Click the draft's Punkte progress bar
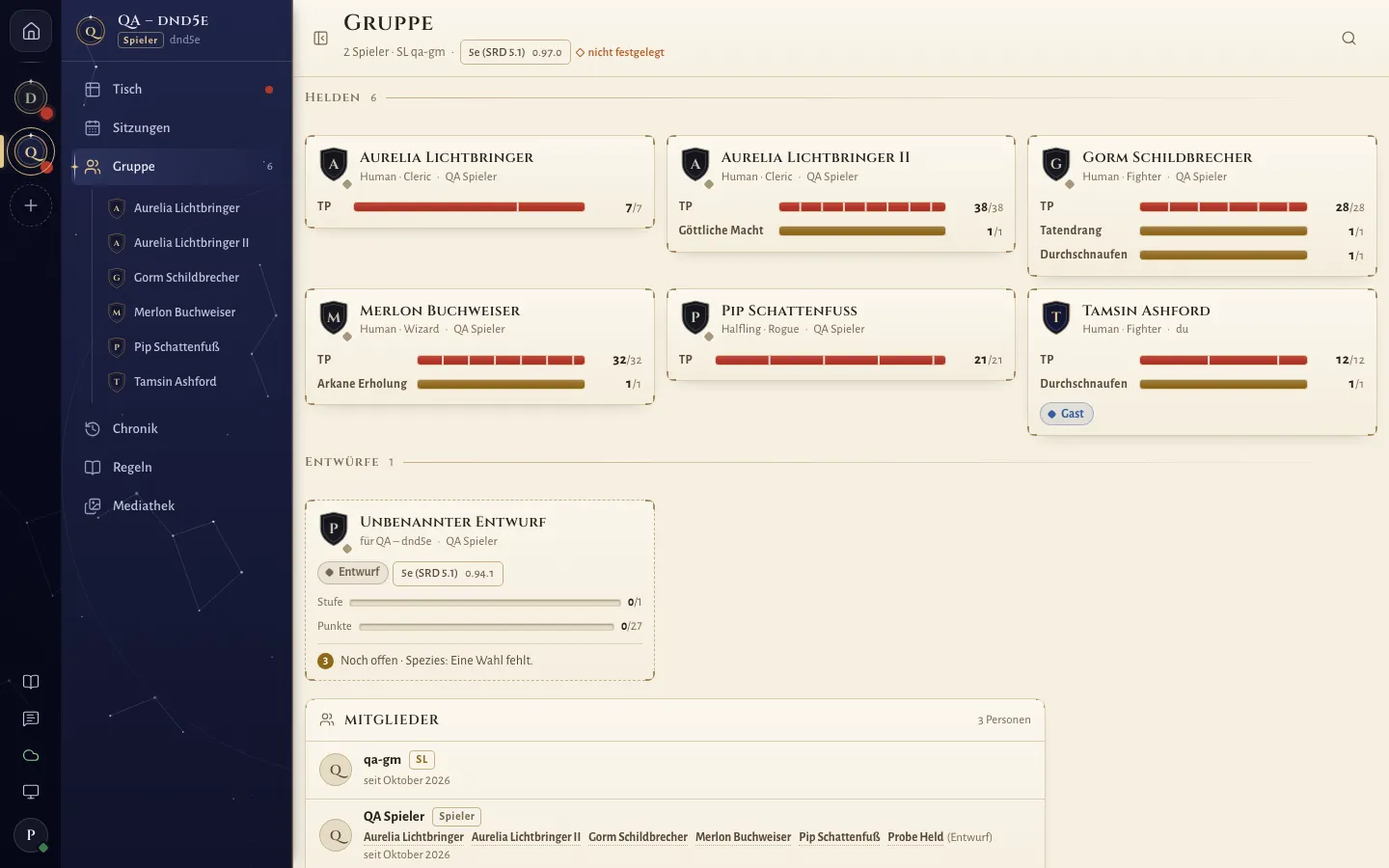Screen dimensions: 1389x868 pos(486,627)
